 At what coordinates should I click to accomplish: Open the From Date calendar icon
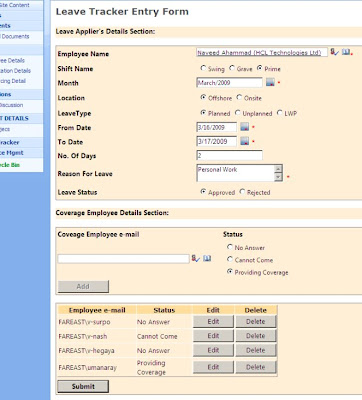pyautogui.click(x=245, y=127)
